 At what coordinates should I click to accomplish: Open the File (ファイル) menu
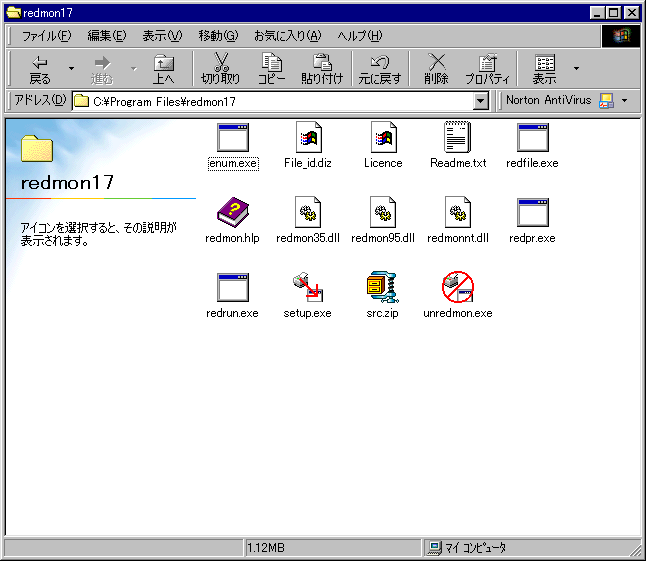[47, 36]
